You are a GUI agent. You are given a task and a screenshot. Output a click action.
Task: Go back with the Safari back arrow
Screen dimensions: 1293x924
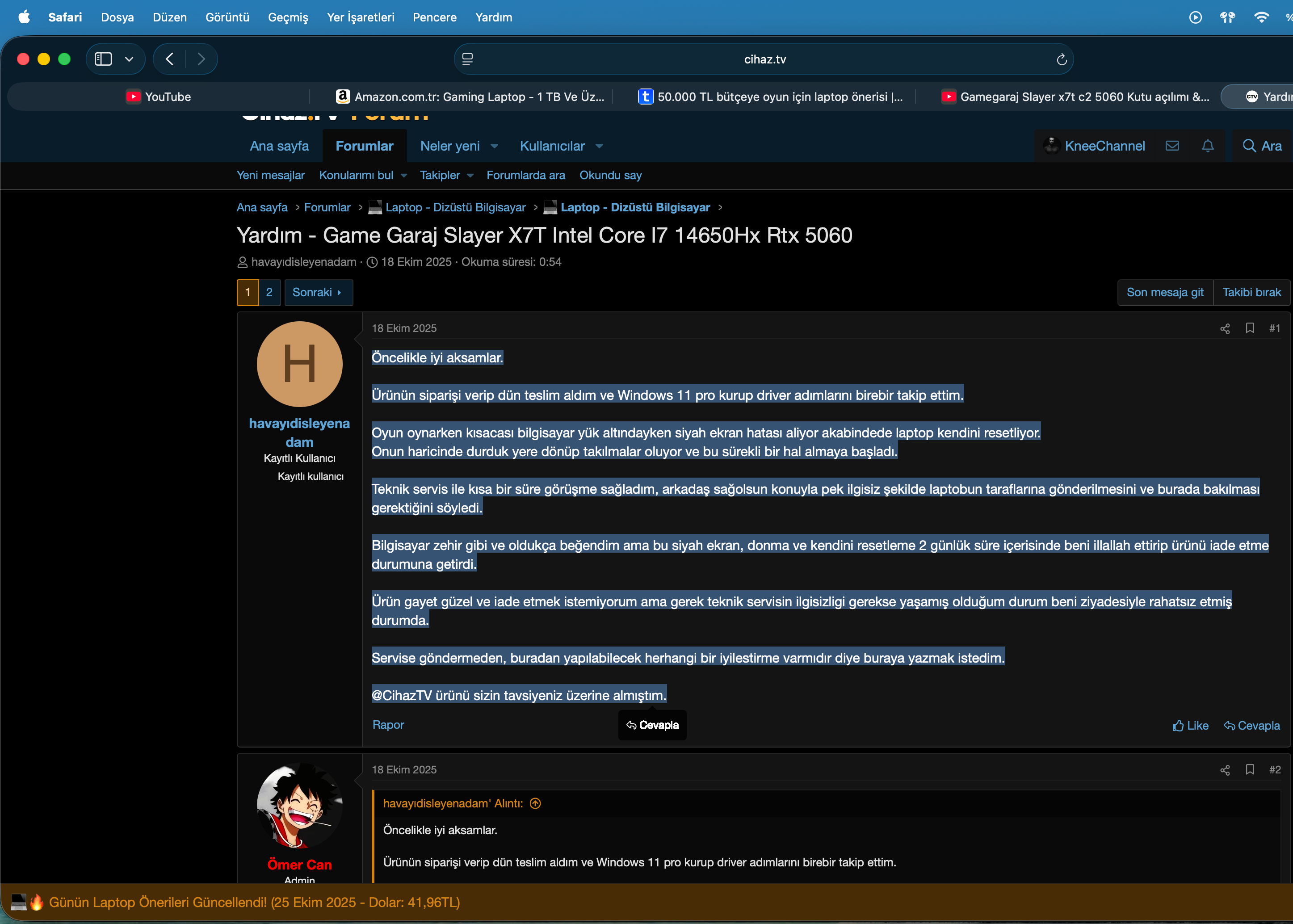(169, 59)
